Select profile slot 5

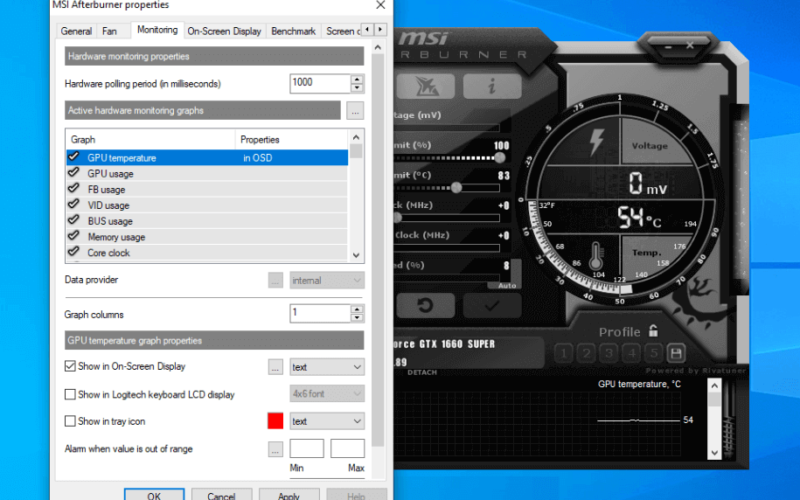click(x=654, y=353)
